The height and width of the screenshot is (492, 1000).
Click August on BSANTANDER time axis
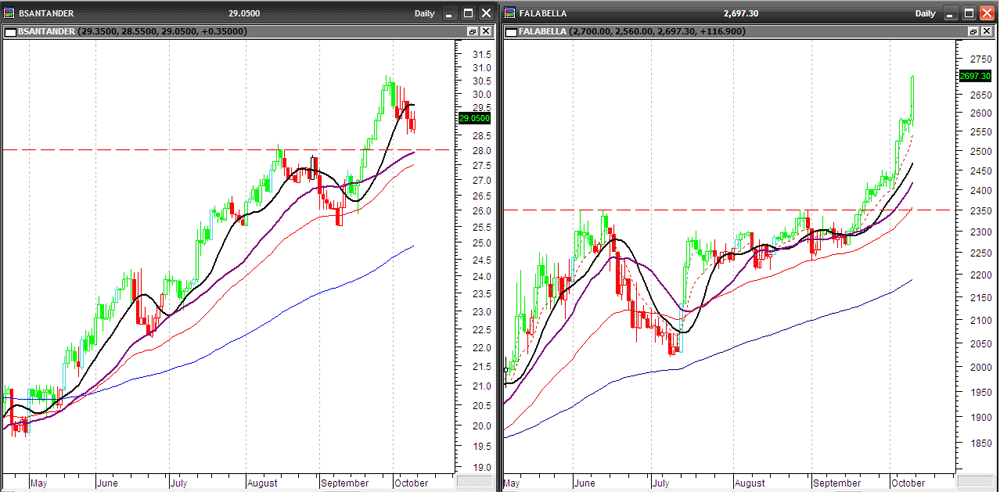tap(262, 483)
